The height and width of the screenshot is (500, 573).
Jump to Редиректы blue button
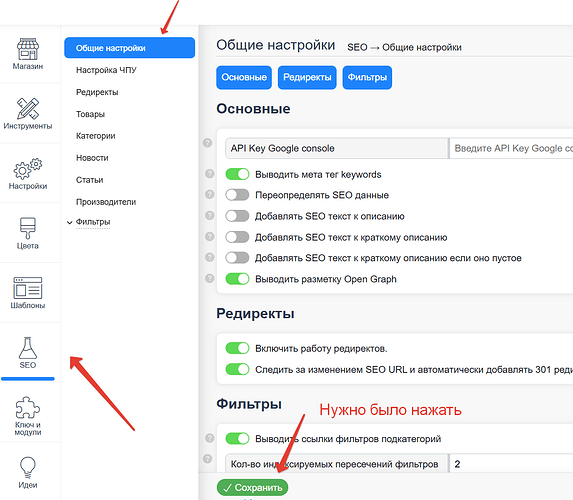tap(307, 77)
